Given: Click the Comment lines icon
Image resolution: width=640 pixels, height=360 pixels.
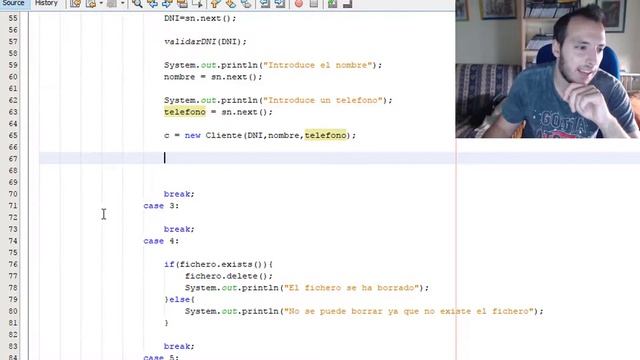Looking at the screenshot, I should [333, 4].
